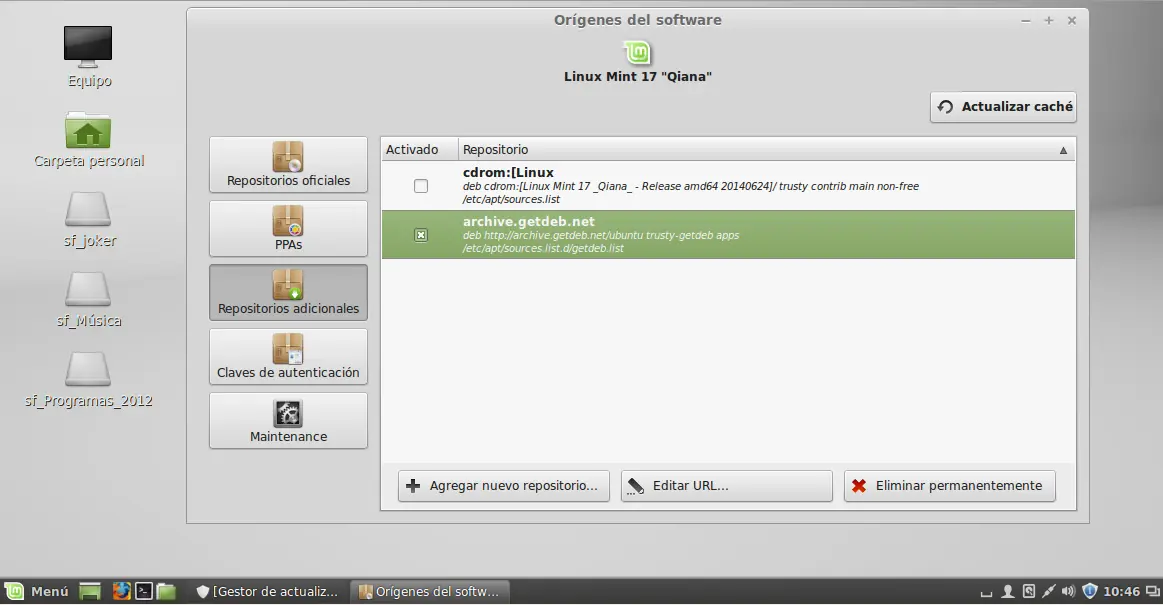Open Repositorios oficiales section
Image resolution: width=1163 pixels, height=605 pixels.
tap(289, 165)
